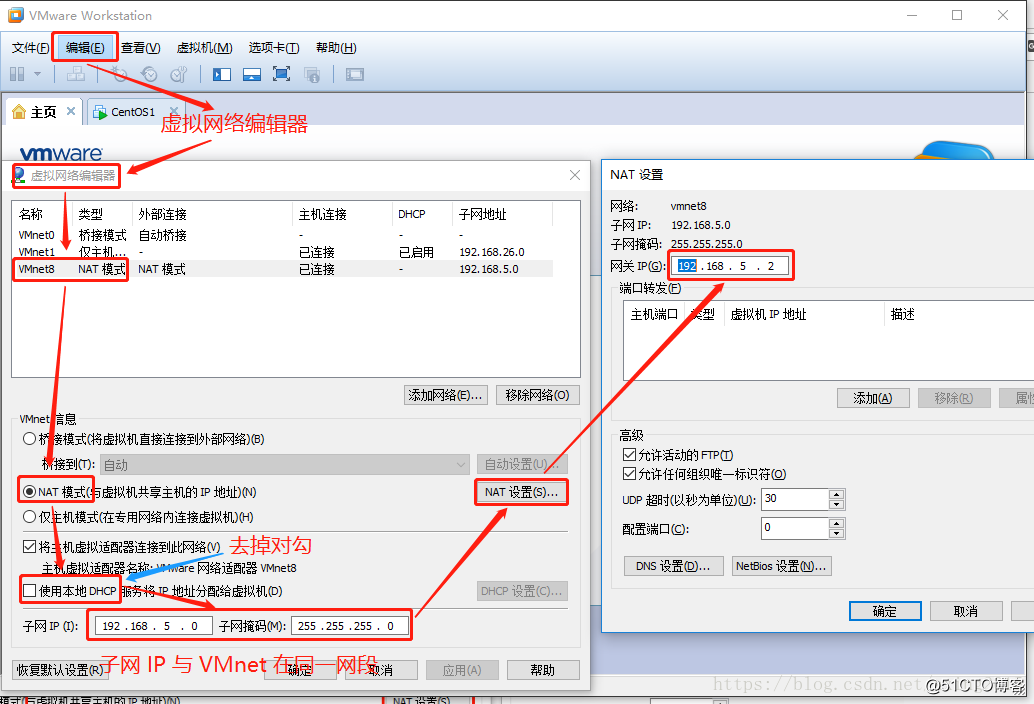
Task: Open NetBios 设置(N)... in NAT 设置
Action: 781,566
